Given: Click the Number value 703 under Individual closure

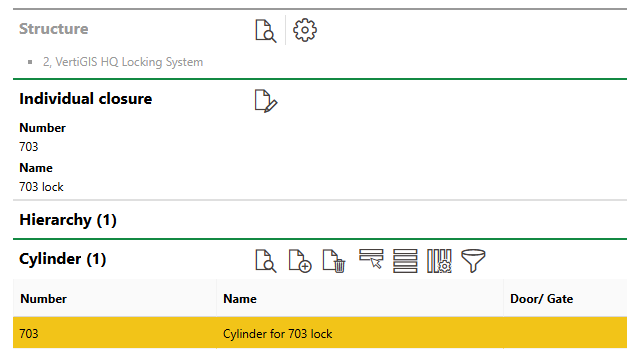Looking at the screenshot, I should pos(29,147).
